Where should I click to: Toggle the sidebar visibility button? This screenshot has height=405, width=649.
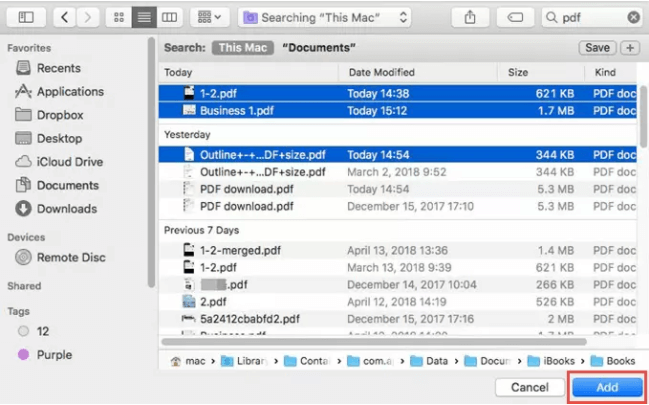tap(25, 17)
